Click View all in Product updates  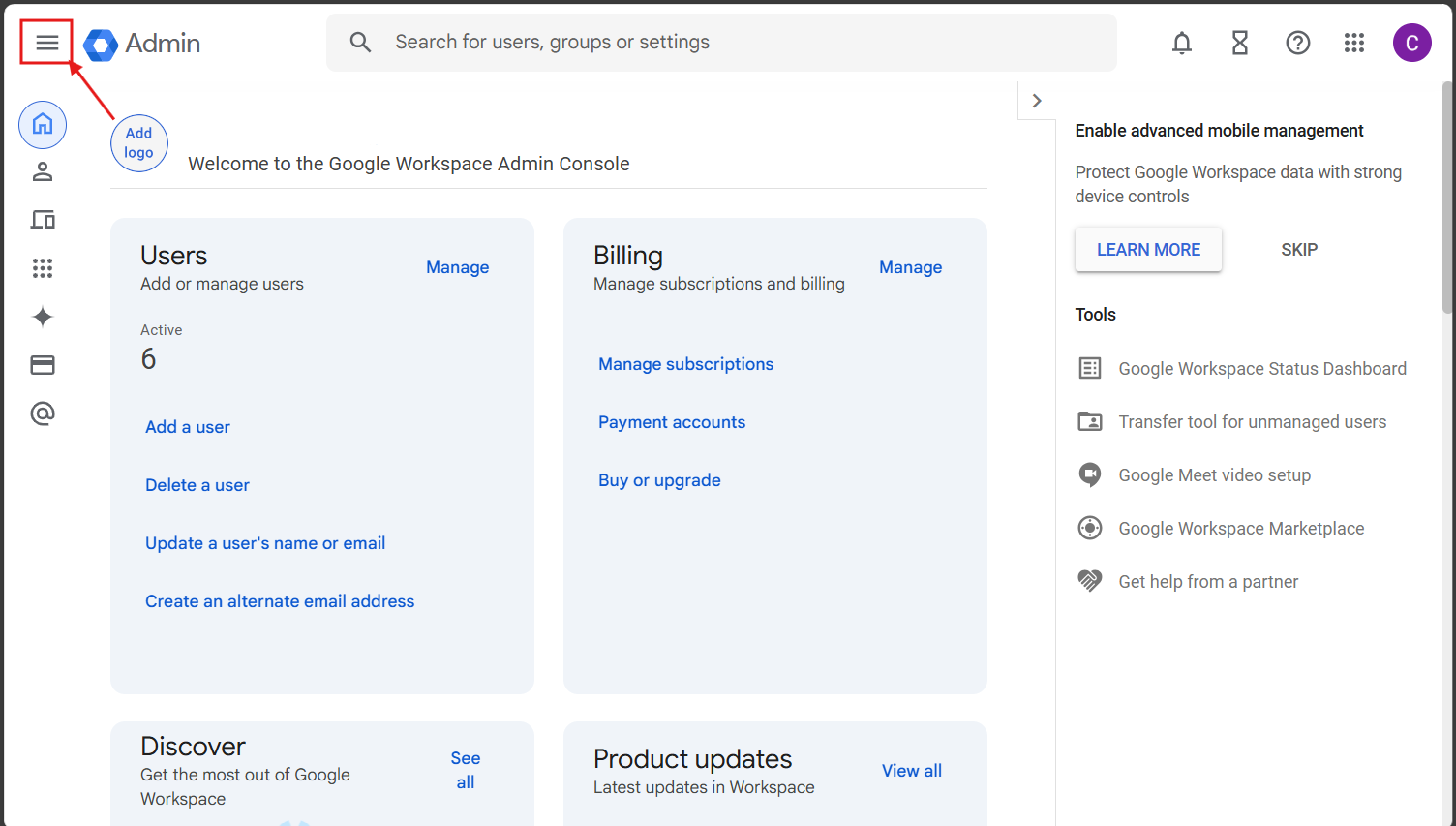[912, 771]
